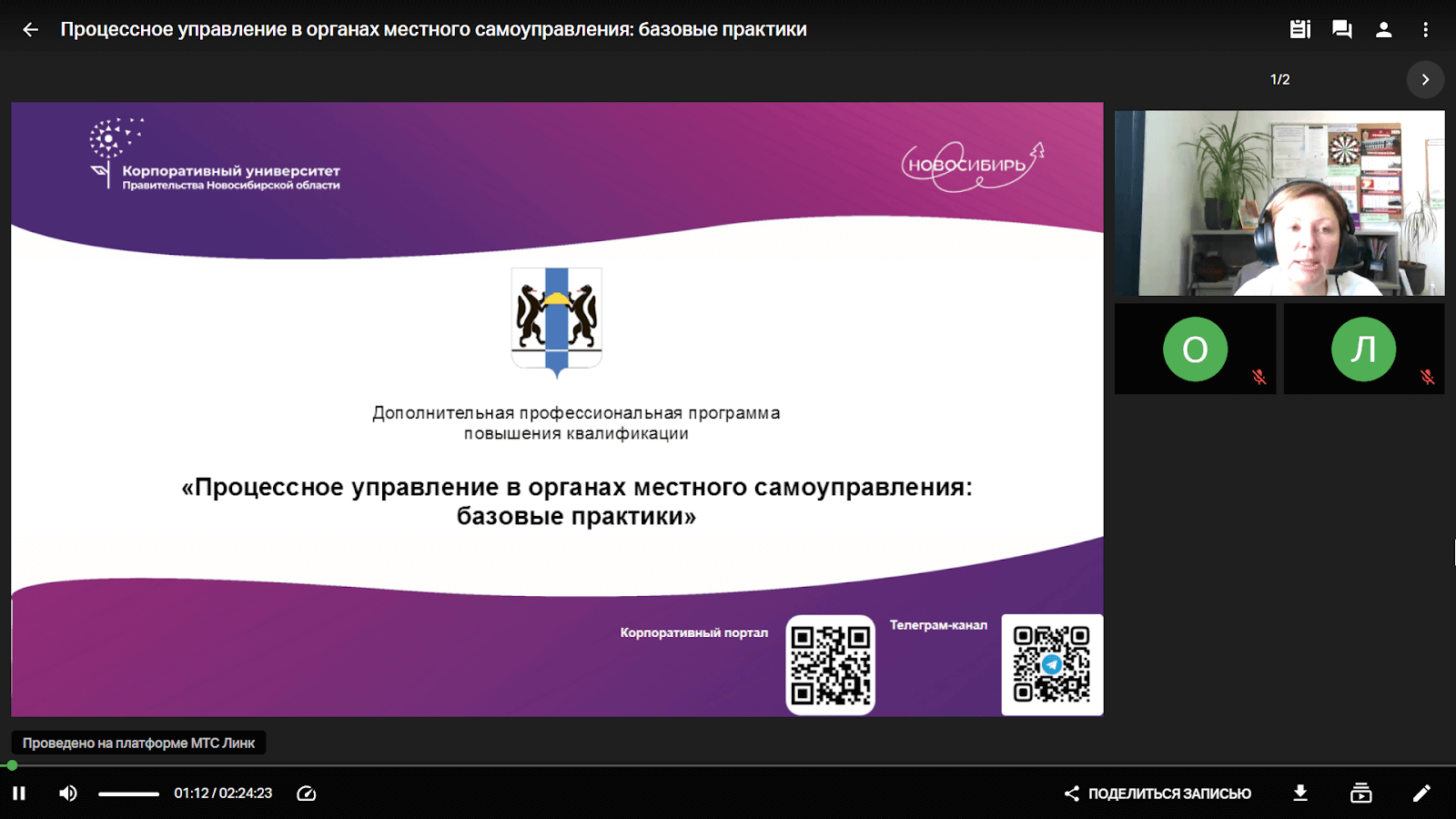This screenshot has height=819, width=1456.
Task: Click the edit pencil icon
Action: 1421,794
